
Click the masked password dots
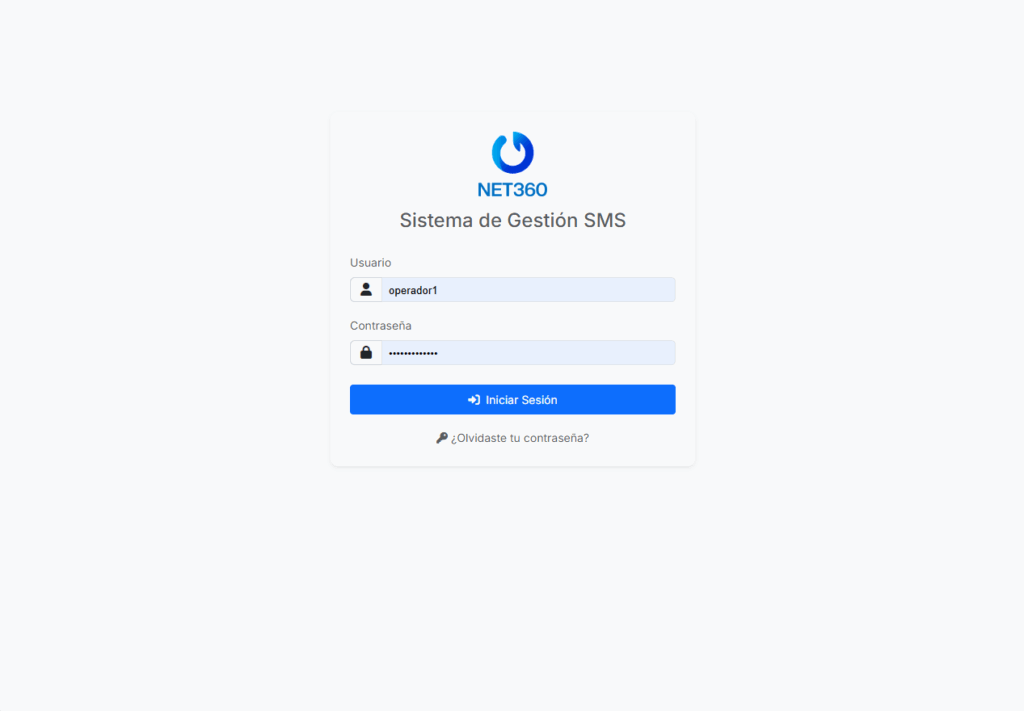tap(413, 353)
